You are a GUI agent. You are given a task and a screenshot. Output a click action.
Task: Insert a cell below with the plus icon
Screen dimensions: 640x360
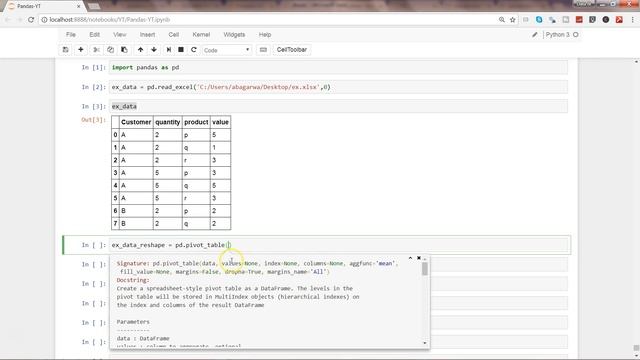[x=81, y=50]
